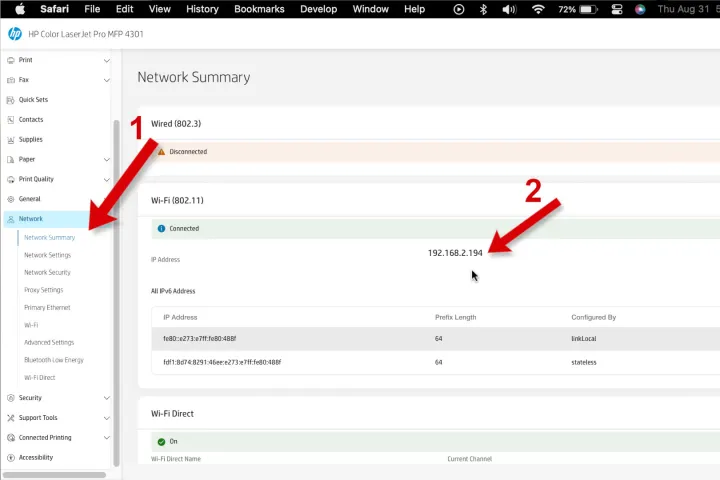Viewport: 720px width, 480px height.
Task: Open the Edit menu
Action: pyautogui.click(x=124, y=9)
